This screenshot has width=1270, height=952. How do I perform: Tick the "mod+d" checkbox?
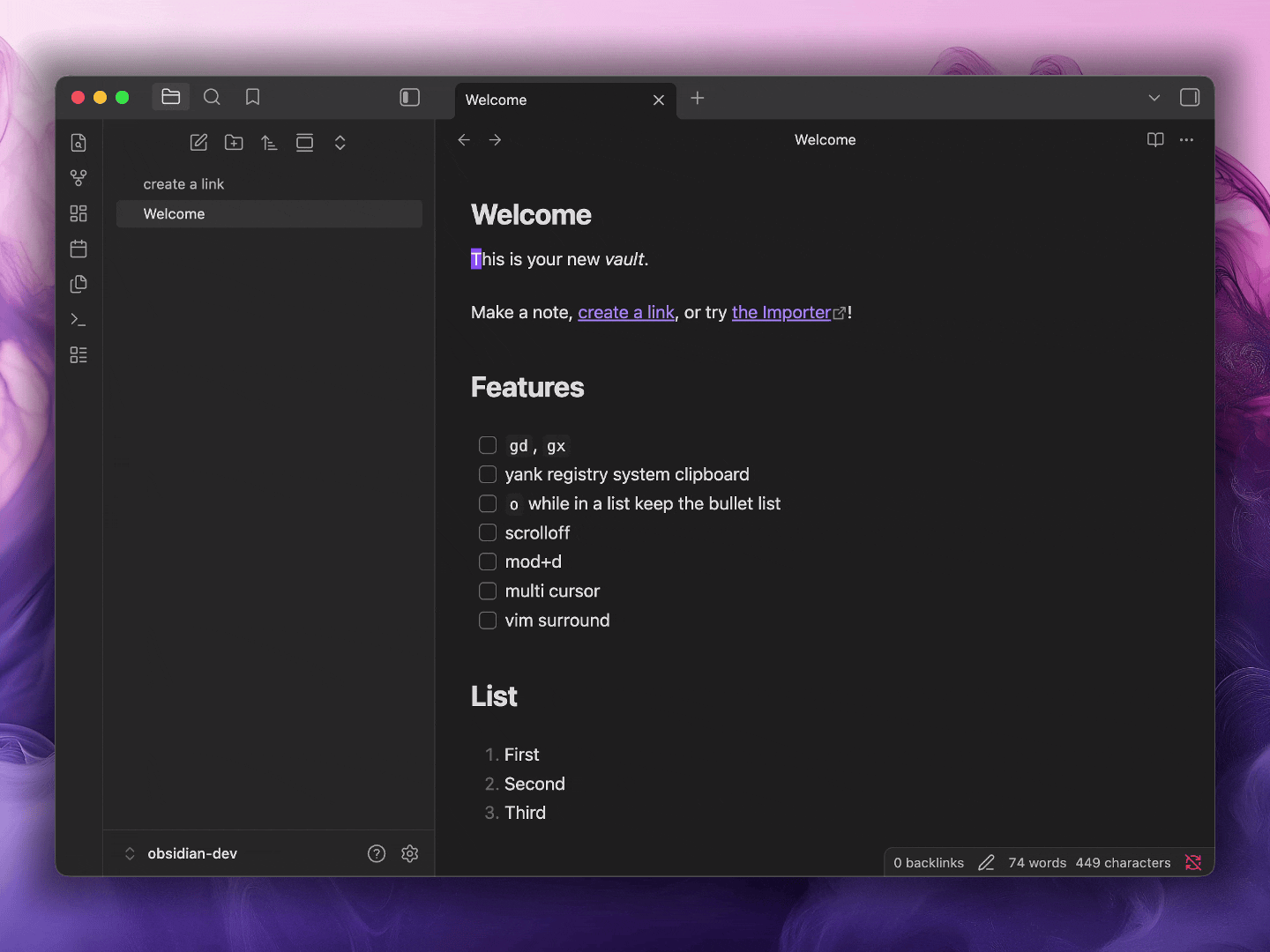pos(488,562)
